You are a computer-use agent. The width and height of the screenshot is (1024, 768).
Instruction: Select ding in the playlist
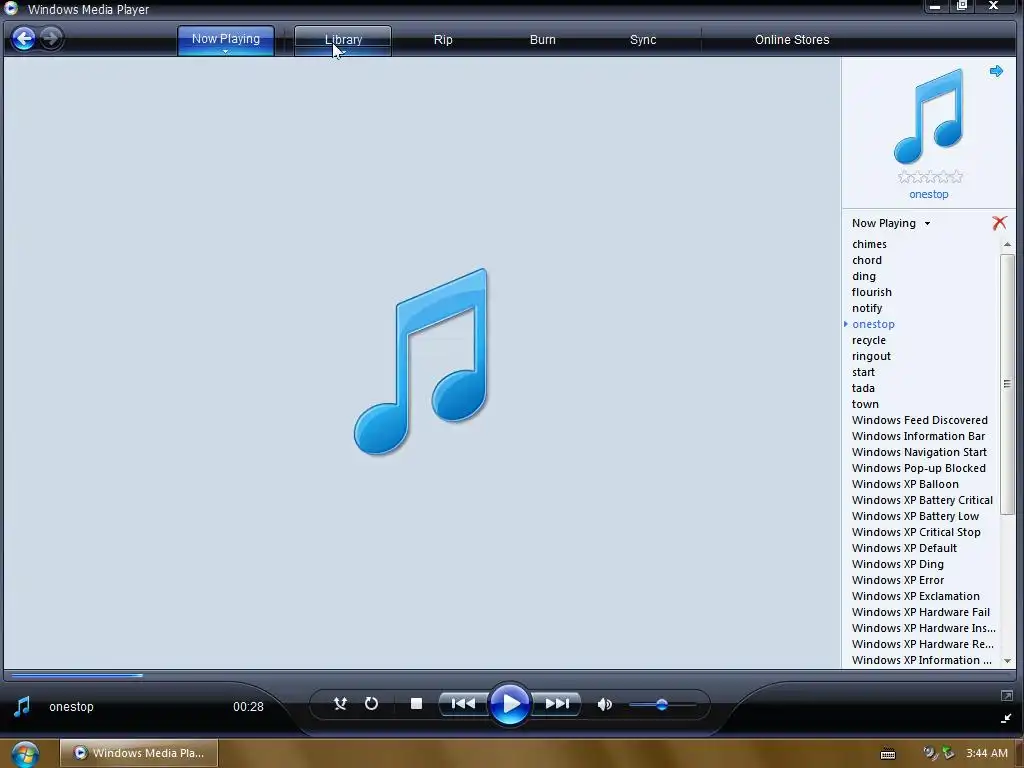click(x=863, y=276)
